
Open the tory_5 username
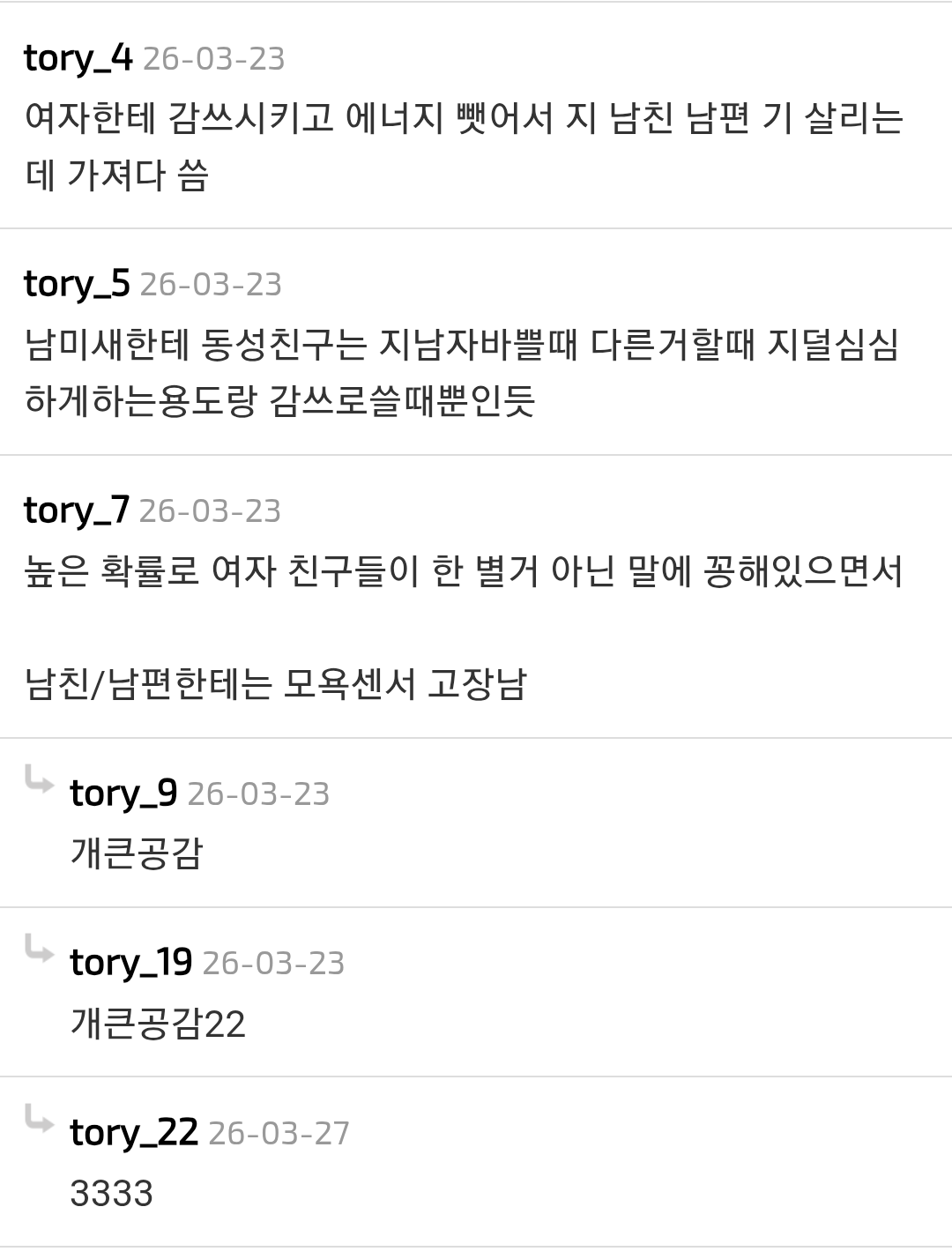(77, 284)
